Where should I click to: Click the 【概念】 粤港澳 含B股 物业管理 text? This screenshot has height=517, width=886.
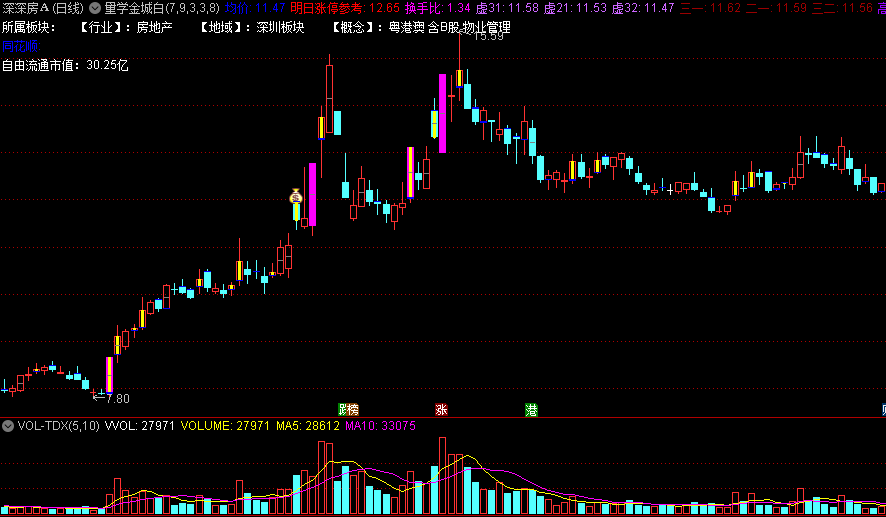[418, 27]
